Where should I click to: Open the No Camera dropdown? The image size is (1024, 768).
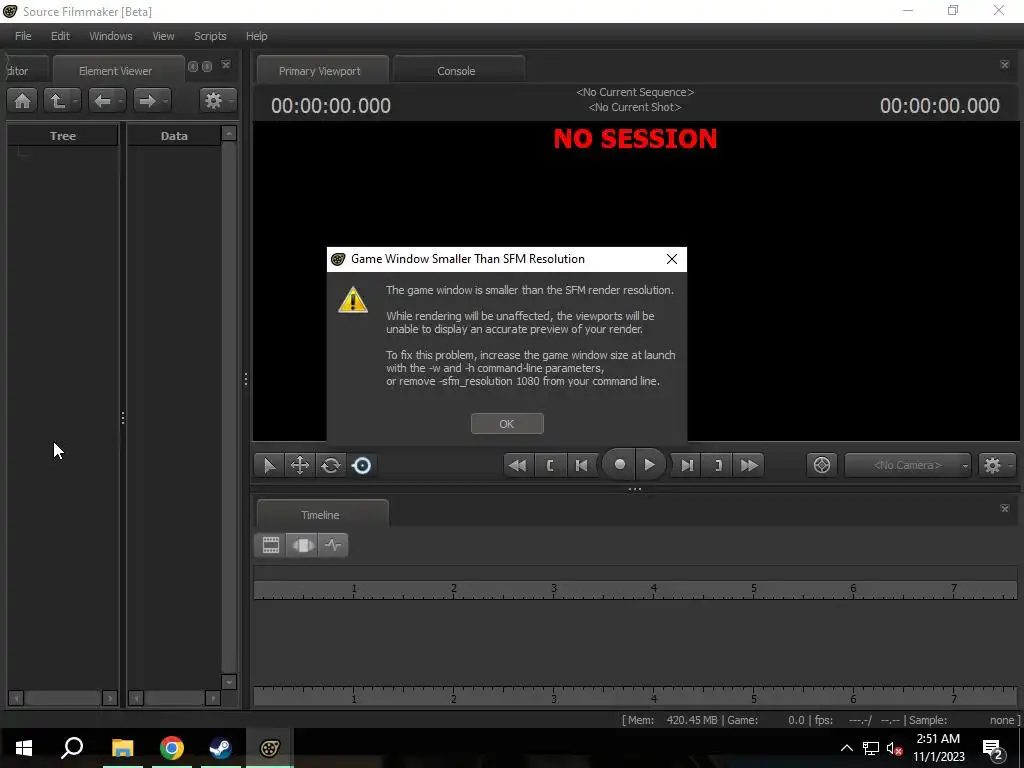click(x=908, y=466)
